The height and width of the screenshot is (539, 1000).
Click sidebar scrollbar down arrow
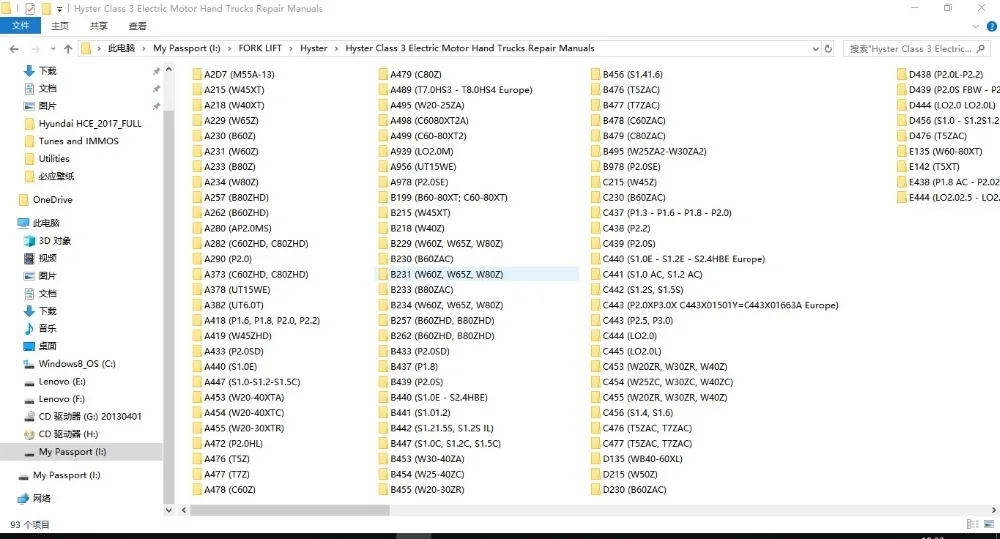(x=169, y=510)
